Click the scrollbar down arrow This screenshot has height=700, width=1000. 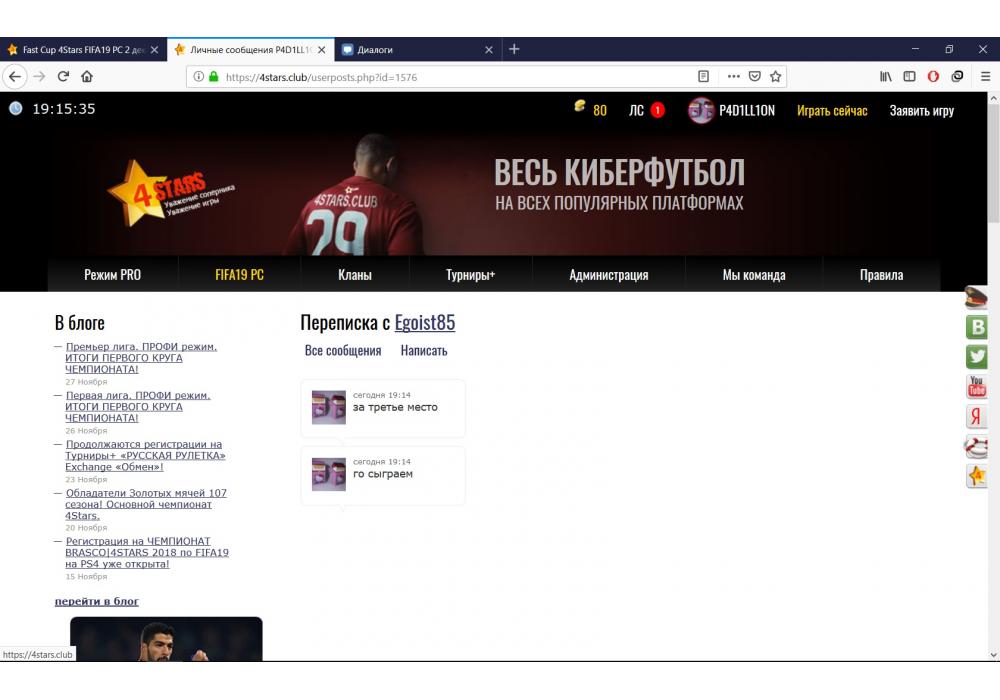[993, 655]
